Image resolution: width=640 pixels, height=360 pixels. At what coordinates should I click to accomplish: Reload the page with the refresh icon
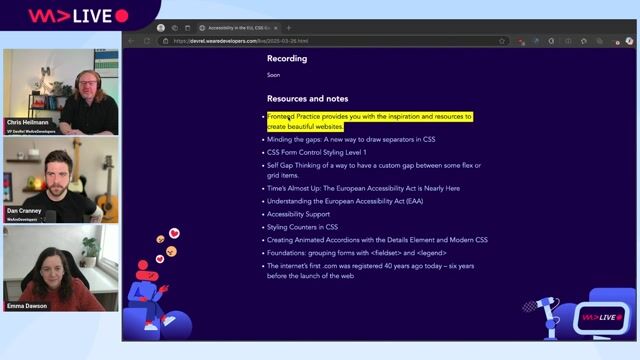pos(147,41)
